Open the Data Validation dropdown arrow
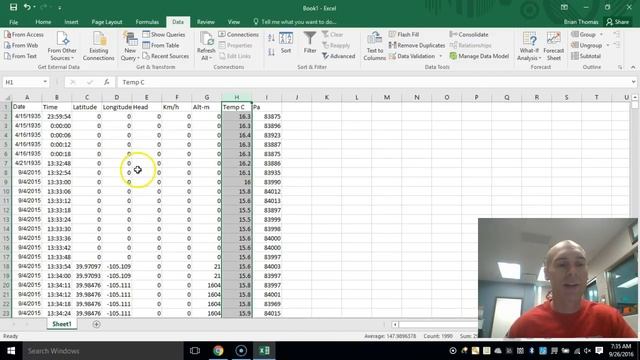The height and width of the screenshot is (360, 640). click(x=440, y=56)
